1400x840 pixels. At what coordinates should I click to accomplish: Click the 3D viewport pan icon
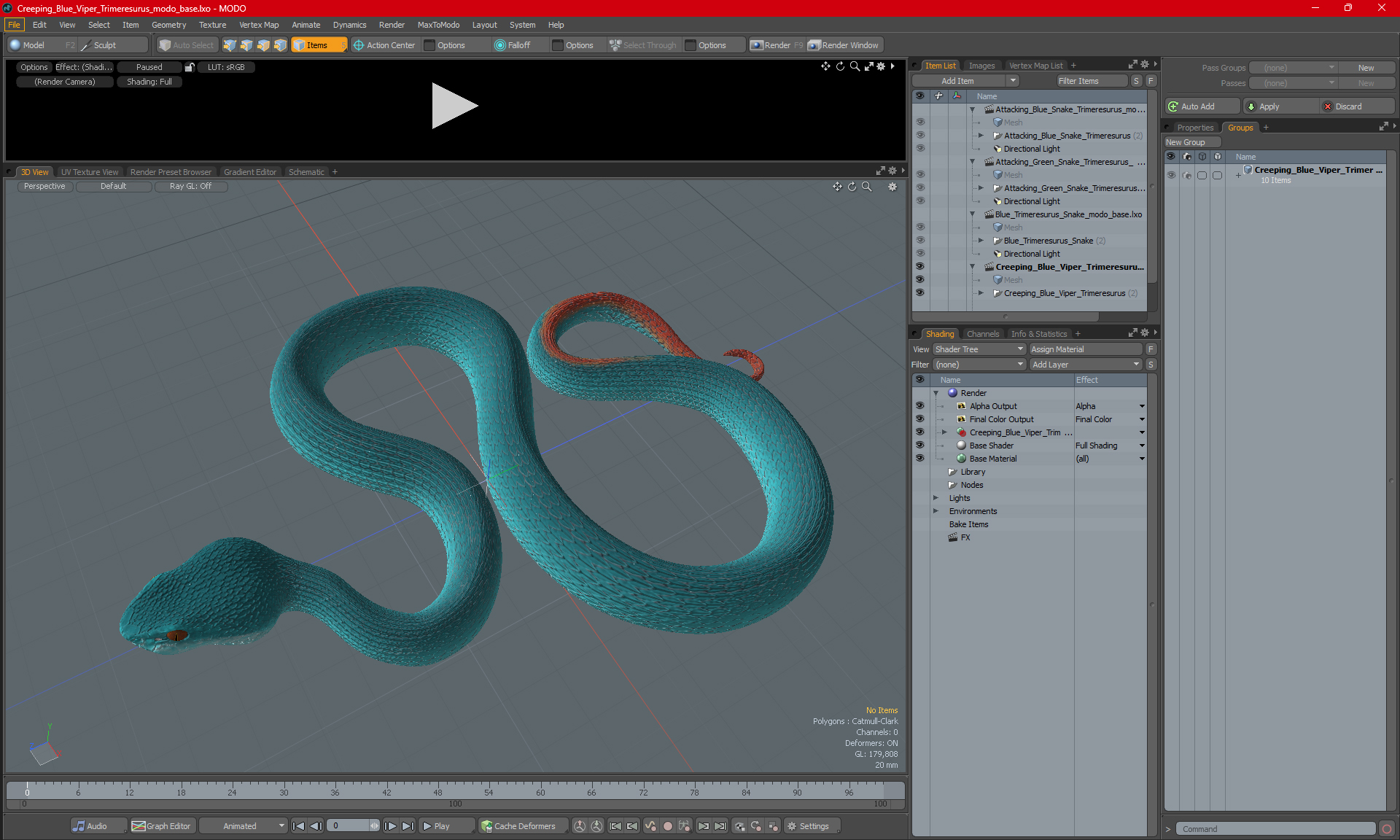click(837, 187)
